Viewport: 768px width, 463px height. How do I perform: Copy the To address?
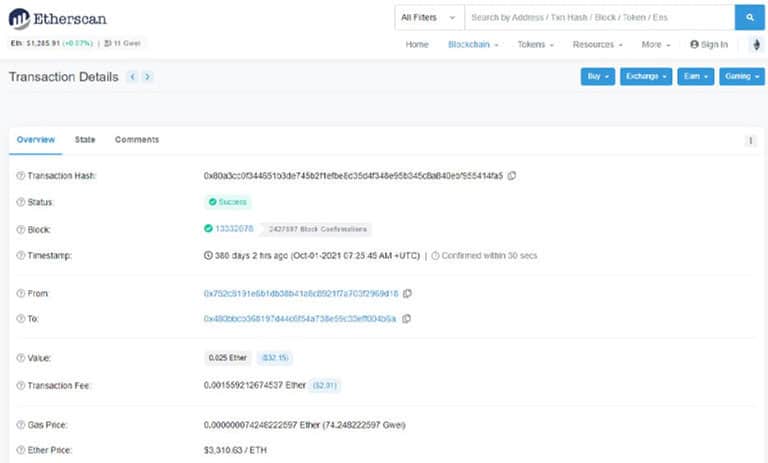pyautogui.click(x=406, y=318)
